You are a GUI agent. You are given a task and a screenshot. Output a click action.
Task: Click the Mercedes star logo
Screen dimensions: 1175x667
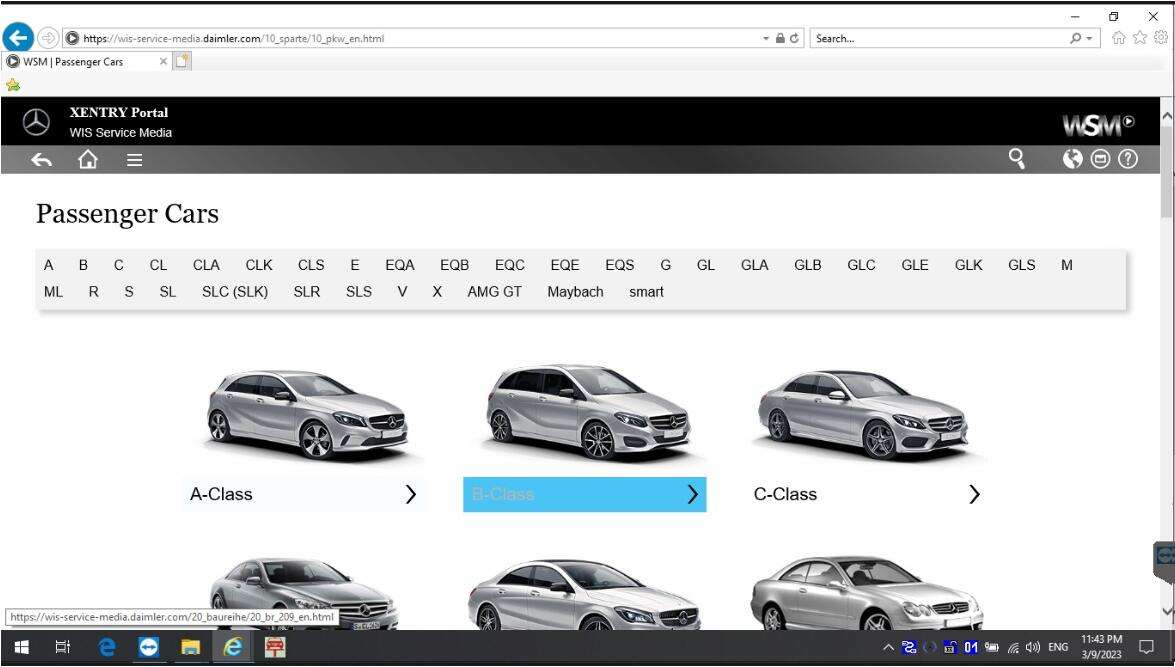36,122
